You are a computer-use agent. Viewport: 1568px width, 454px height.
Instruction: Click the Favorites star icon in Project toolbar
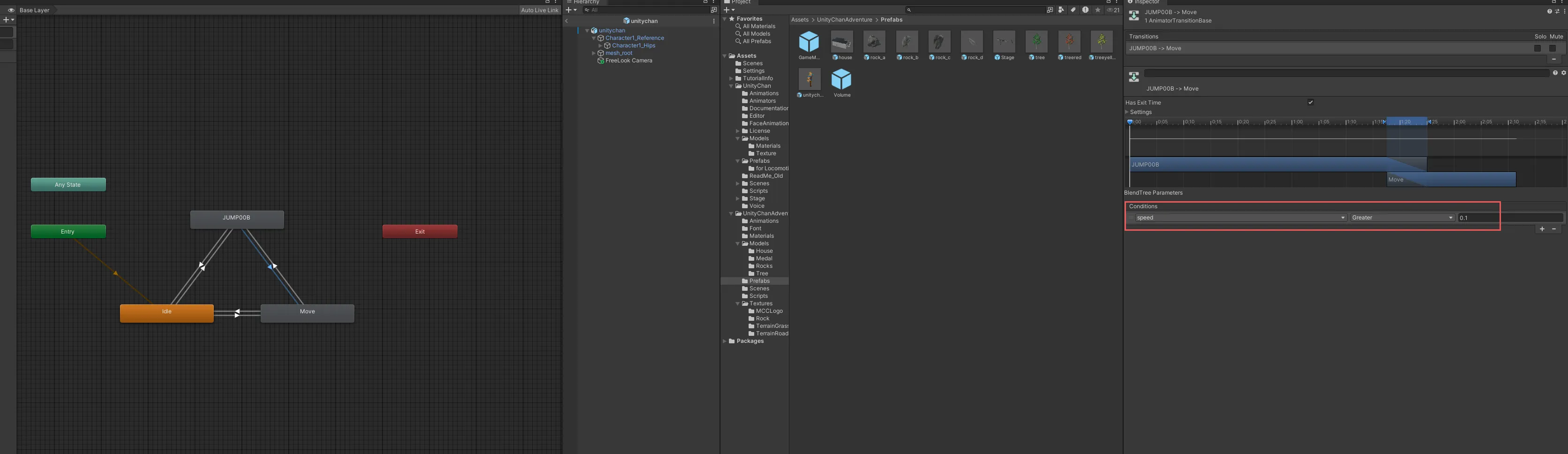[1097, 10]
